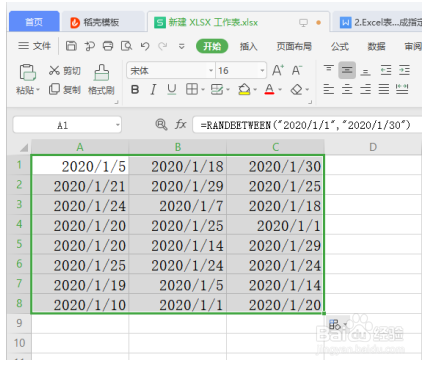The height and width of the screenshot is (367, 433).
Task: Increase indent icon
Action: [404, 70]
